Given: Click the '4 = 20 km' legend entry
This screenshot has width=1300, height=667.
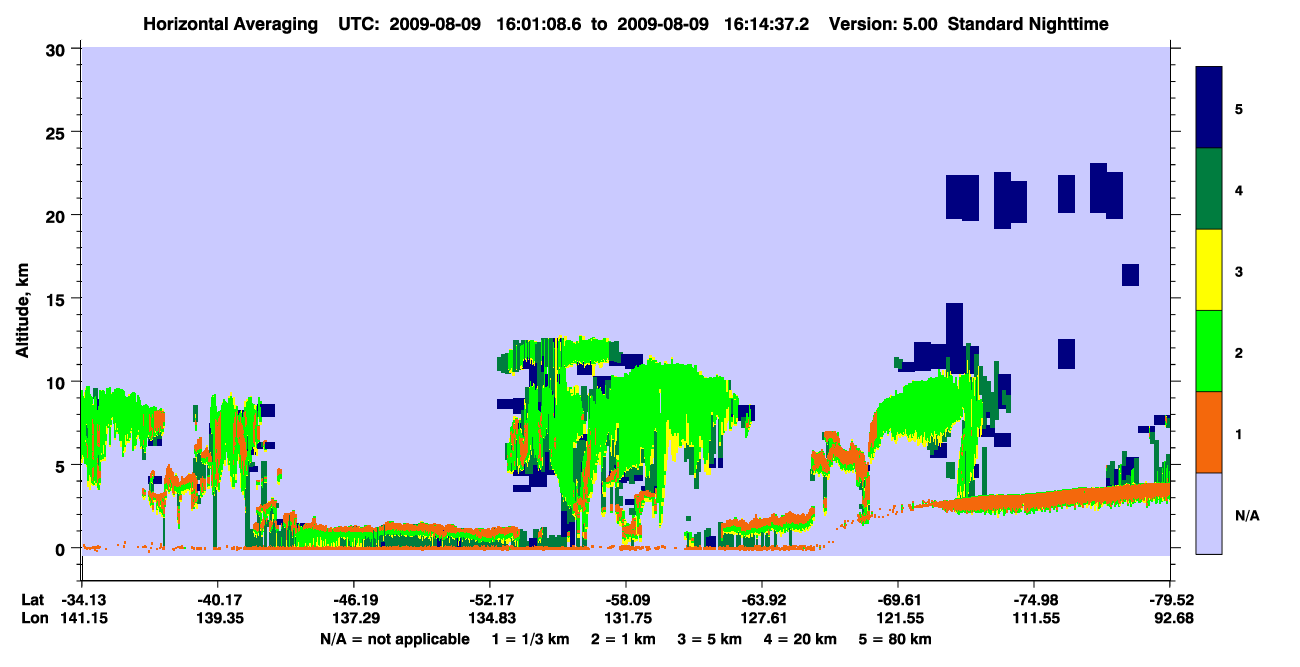Looking at the screenshot, I should [800, 639].
